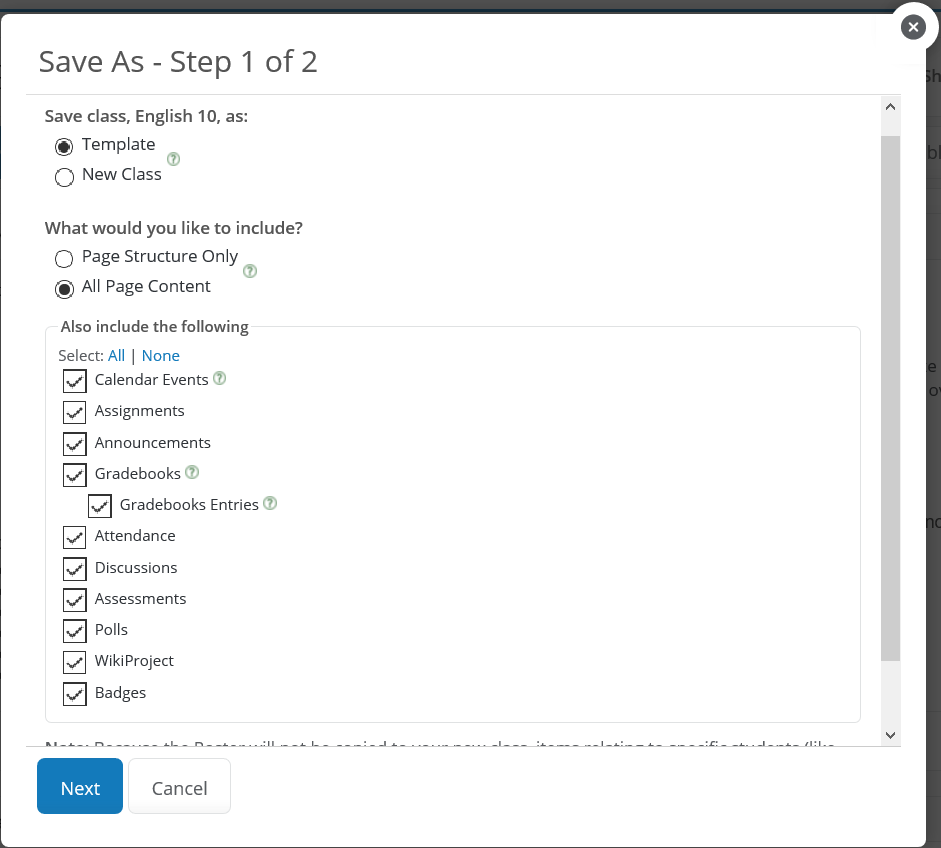Choose Page Structure Only option
Viewport: 941px width, 848px height.
(x=64, y=259)
